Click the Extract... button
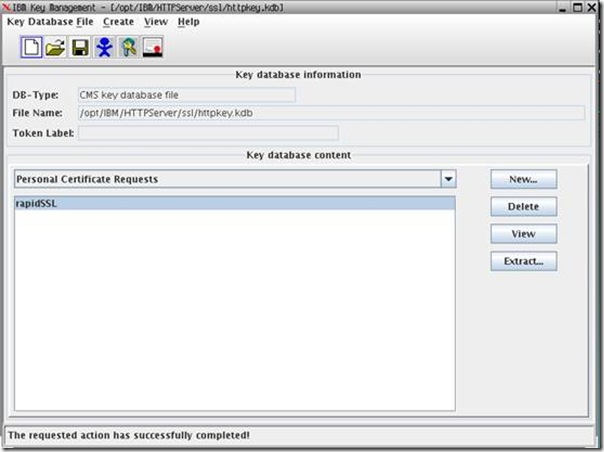The width and height of the screenshot is (604, 452). click(523, 261)
